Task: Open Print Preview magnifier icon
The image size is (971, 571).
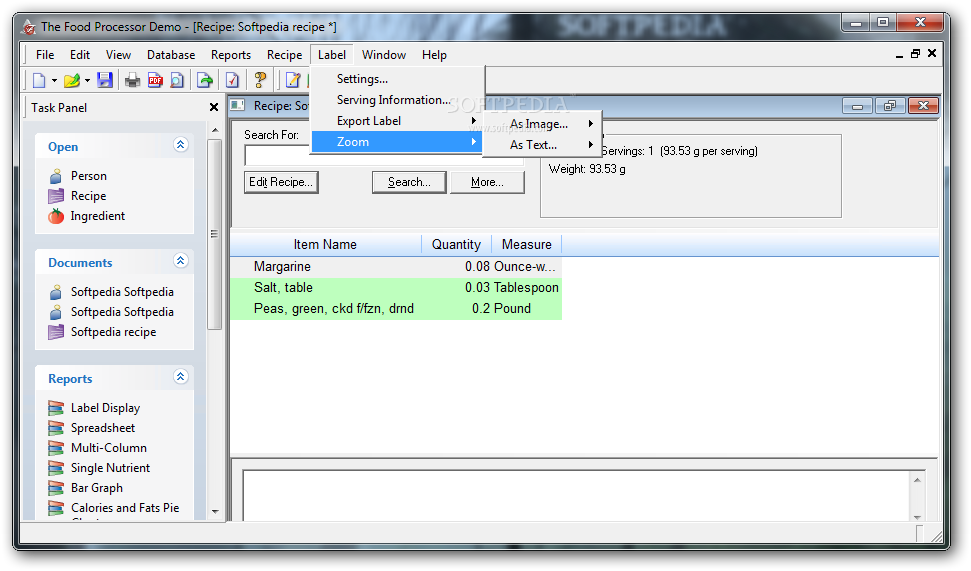Action: [x=177, y=80]
